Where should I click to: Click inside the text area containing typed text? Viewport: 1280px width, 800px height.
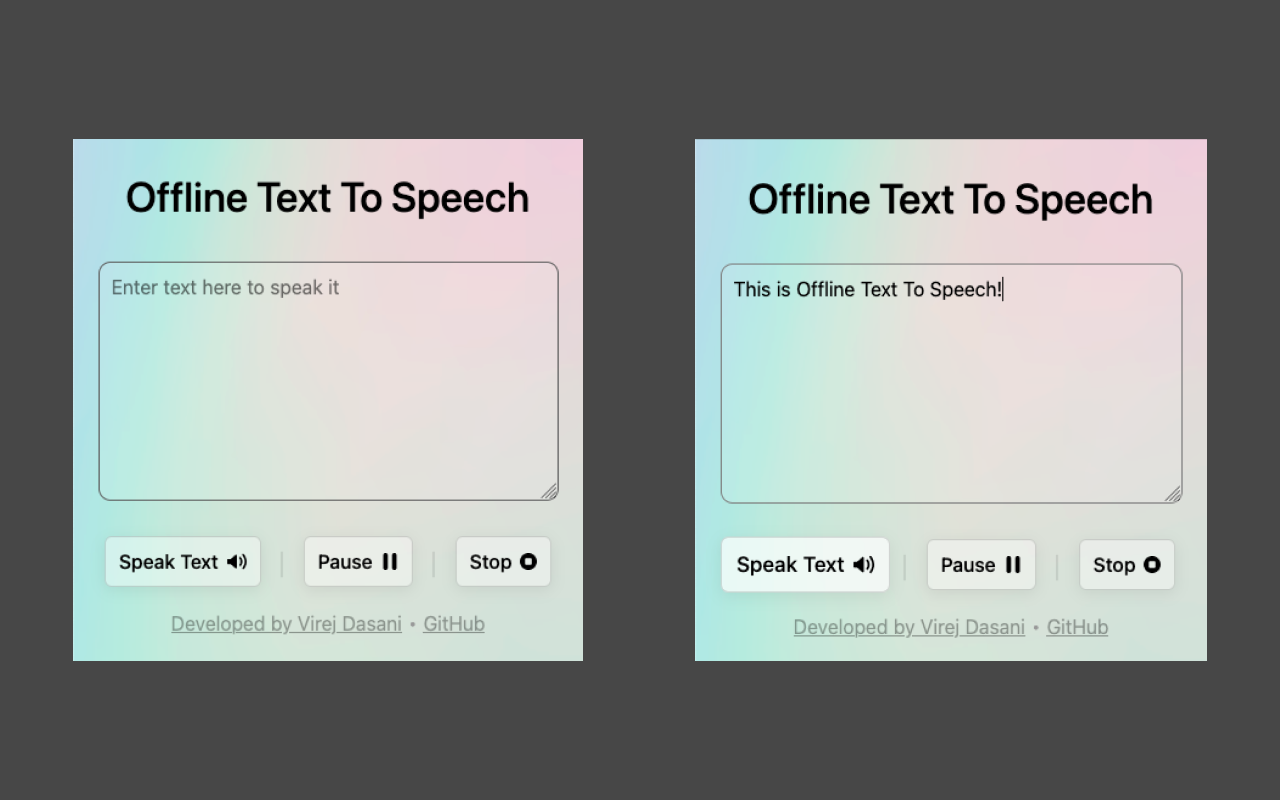(x=950, y=383)
